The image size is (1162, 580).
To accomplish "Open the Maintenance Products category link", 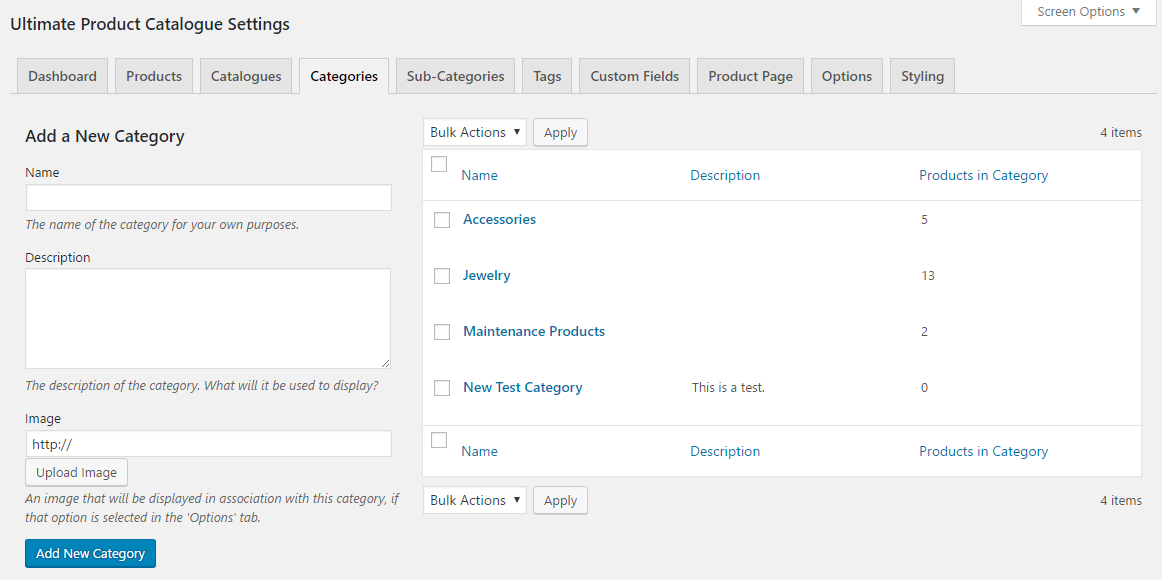I will tap(534, 331).
